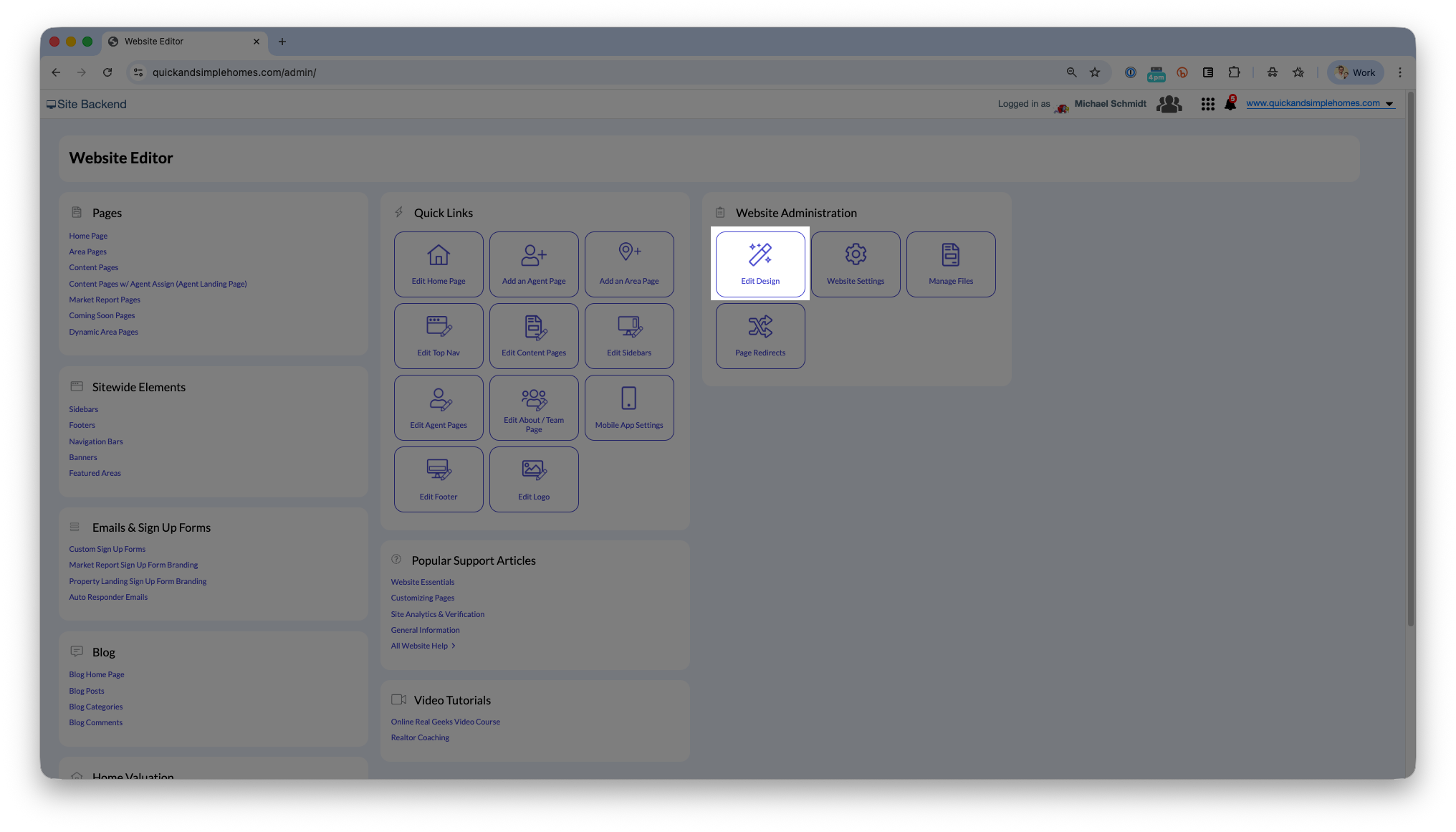Open the Page Redirects shuffle tile

coord(760,335)
